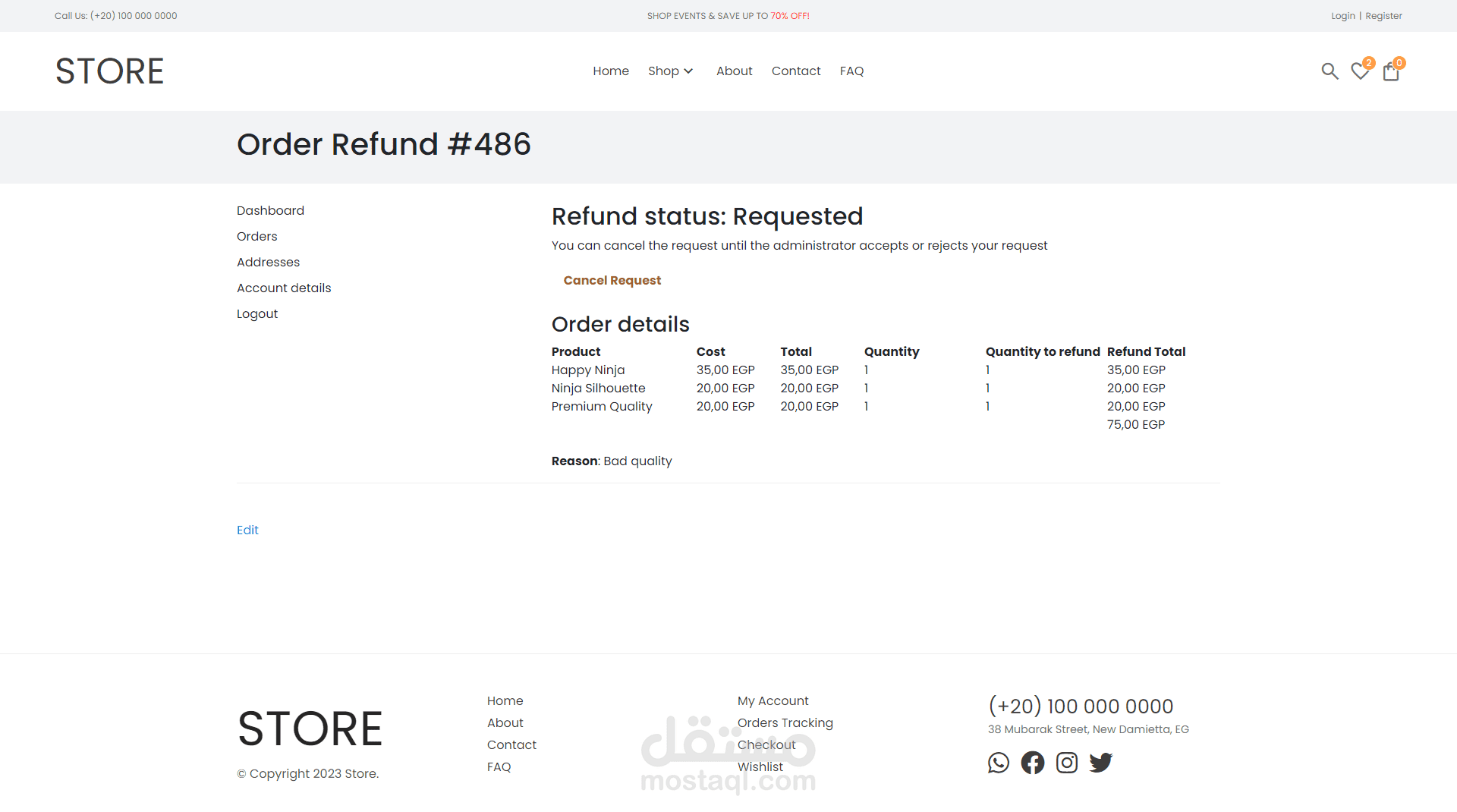Open Contact in the top navigation
Viewport: 1457px width, 812px height.
tap(796, 71)
